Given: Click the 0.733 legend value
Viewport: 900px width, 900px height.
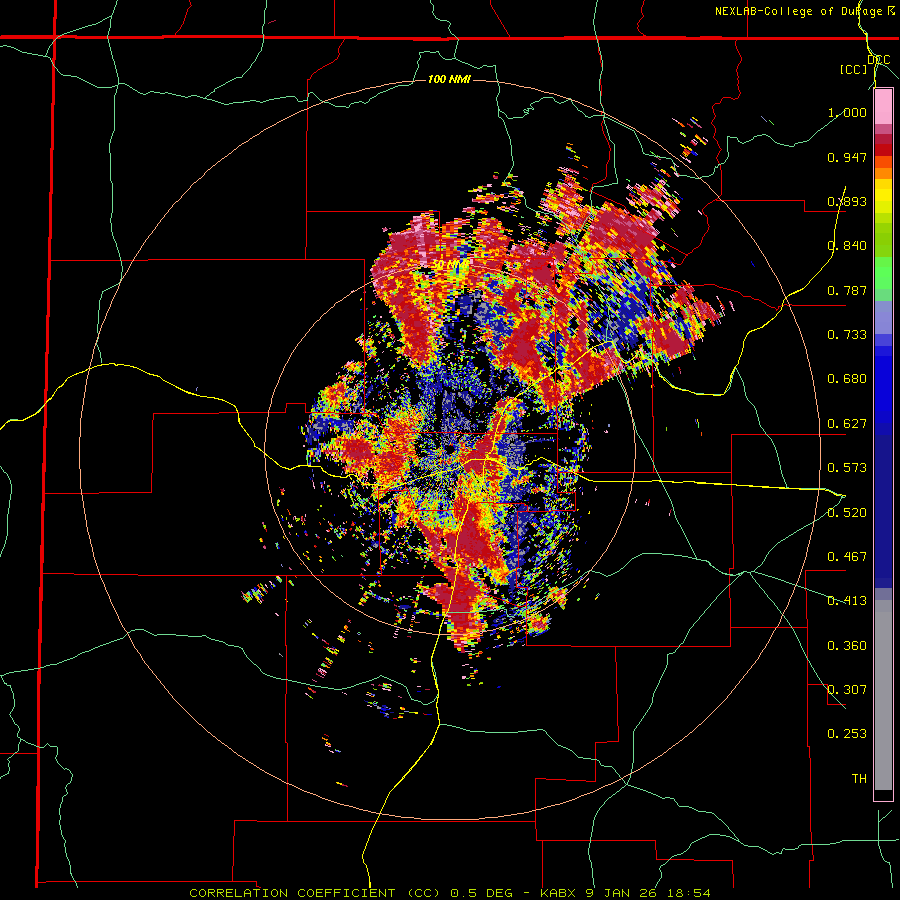Looking at the screenshot, I should [x=847, y=335].
